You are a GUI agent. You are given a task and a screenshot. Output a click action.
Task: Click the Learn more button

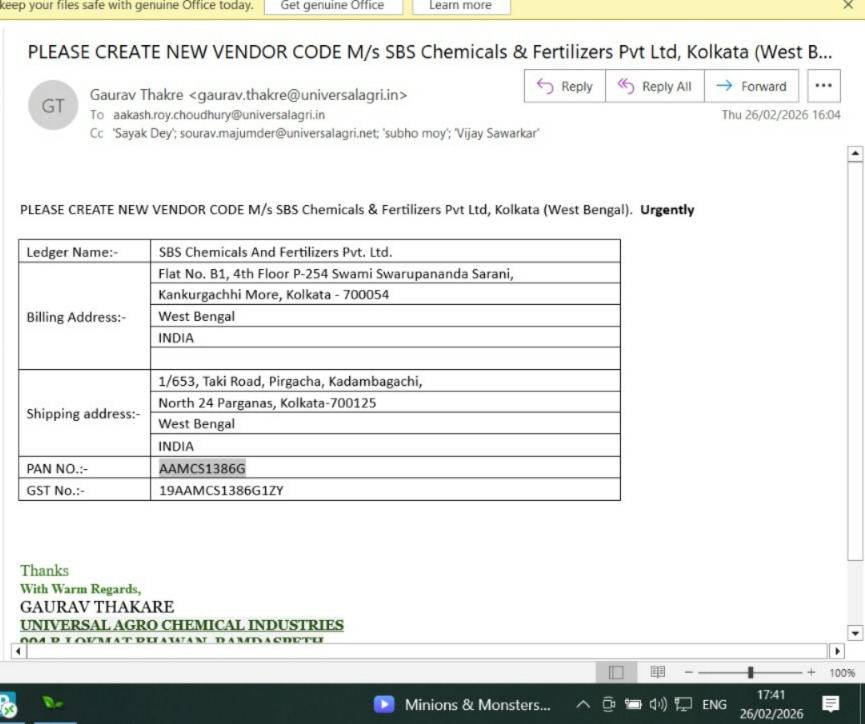click(x=459, y=6)
